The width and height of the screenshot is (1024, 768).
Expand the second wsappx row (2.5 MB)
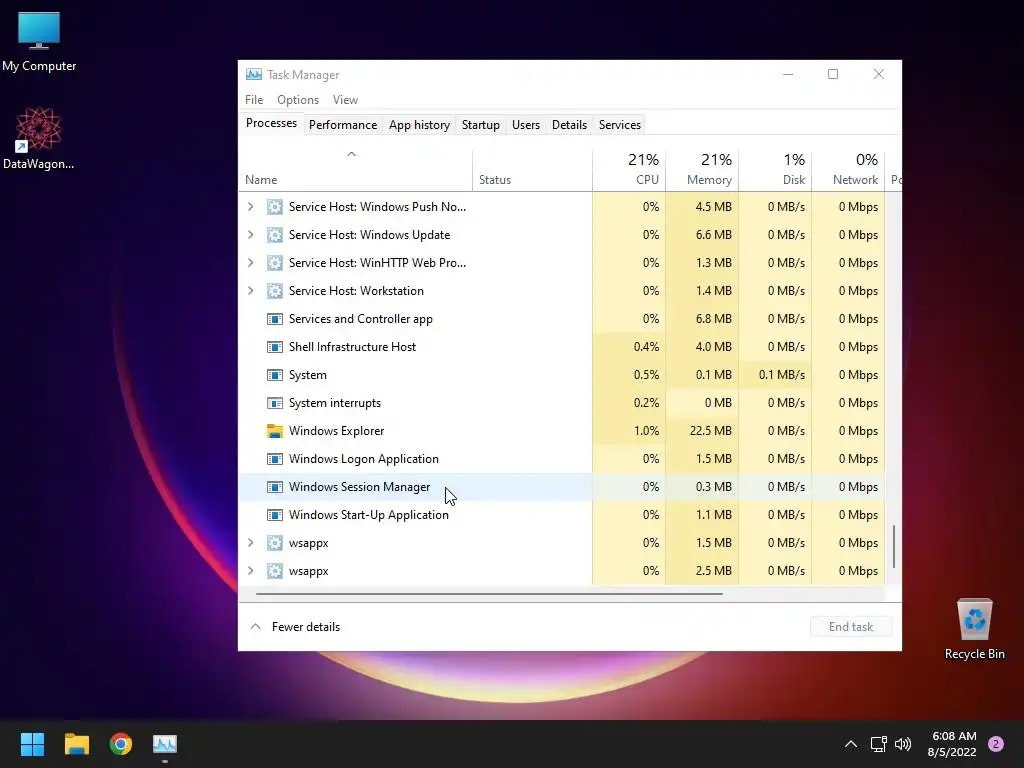251,571
